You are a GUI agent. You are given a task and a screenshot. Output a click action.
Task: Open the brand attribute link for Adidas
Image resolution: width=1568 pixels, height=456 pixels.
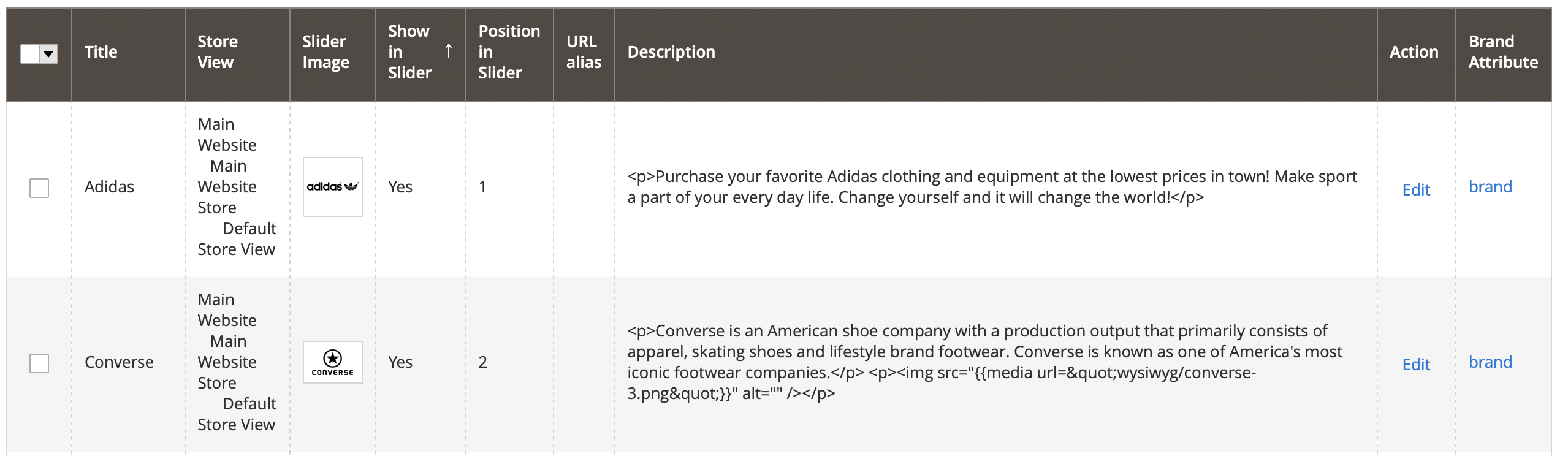(1490, 187)
